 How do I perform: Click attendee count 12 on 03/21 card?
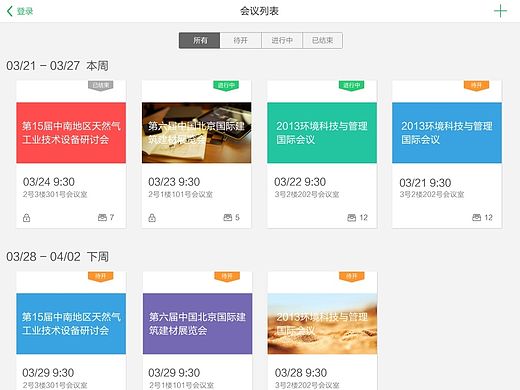(x=489, y=218)
